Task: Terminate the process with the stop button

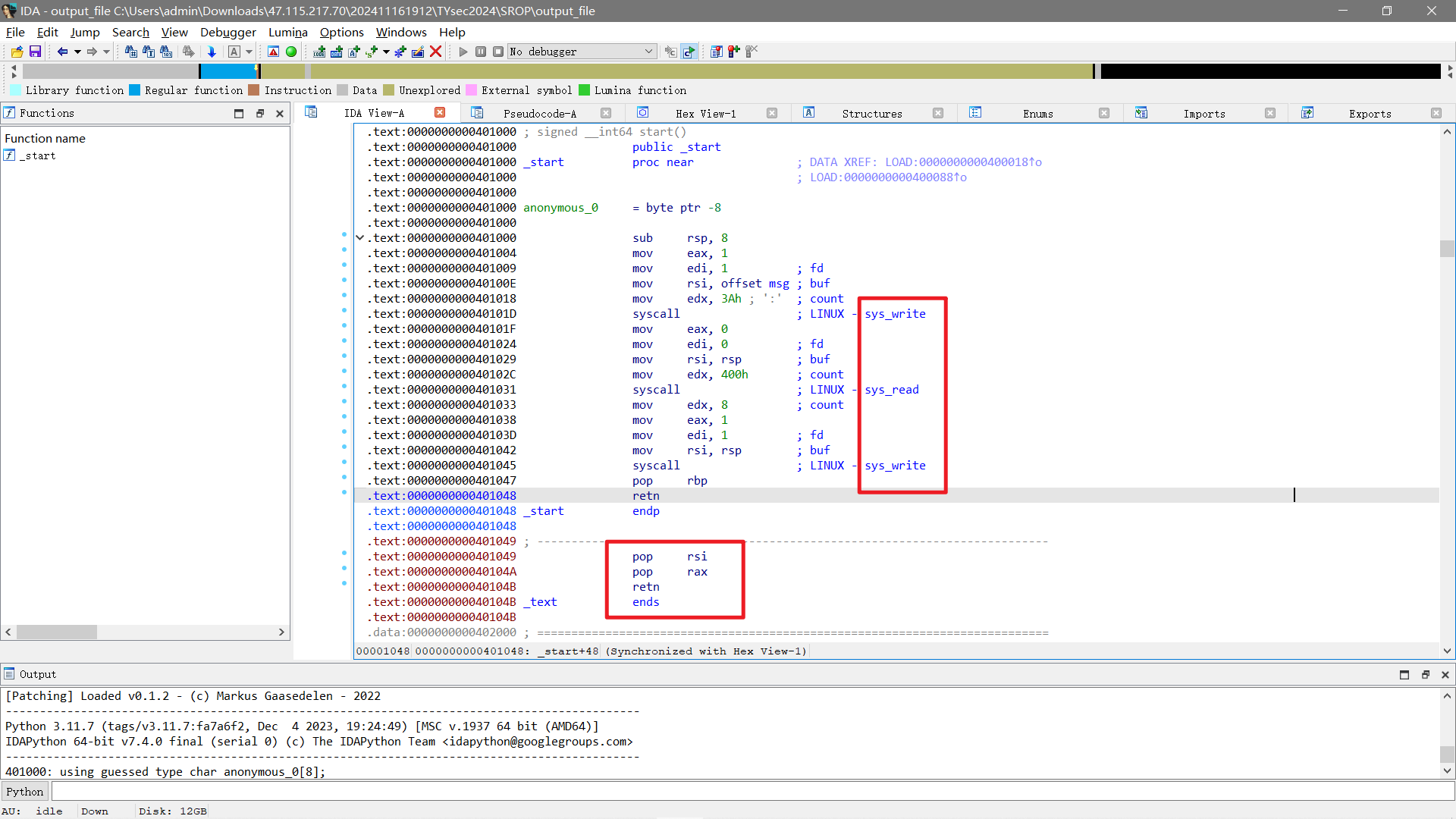Action: pos(498,52)
